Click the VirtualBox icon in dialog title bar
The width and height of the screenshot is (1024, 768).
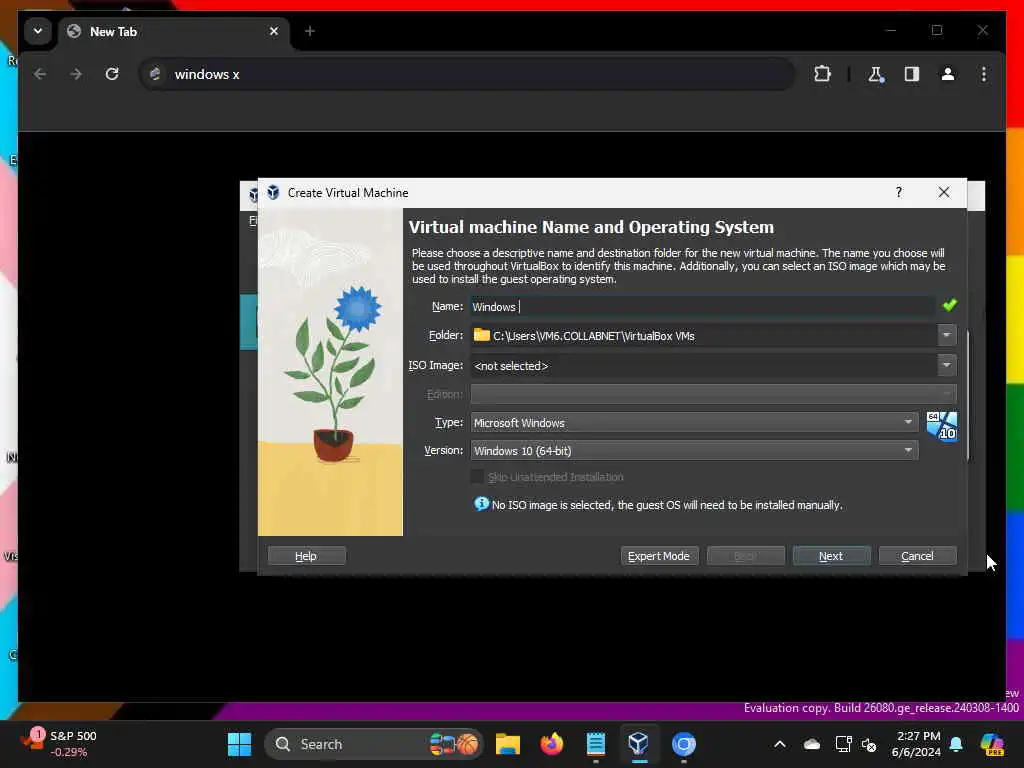tap(273, 192)
